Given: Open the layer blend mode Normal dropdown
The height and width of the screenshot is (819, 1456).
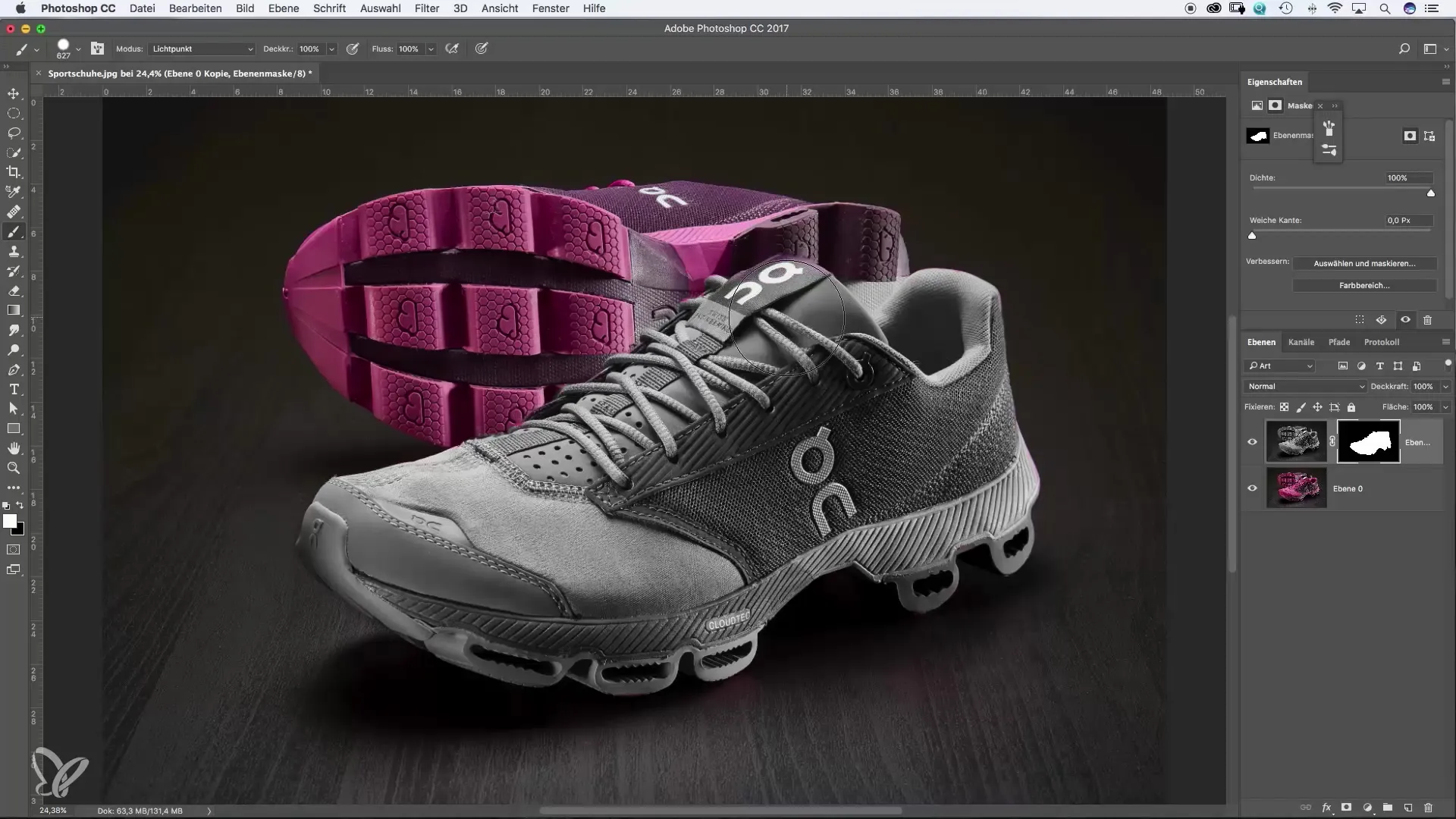Looking at the screenshot, I should [x=1305, y=386].
